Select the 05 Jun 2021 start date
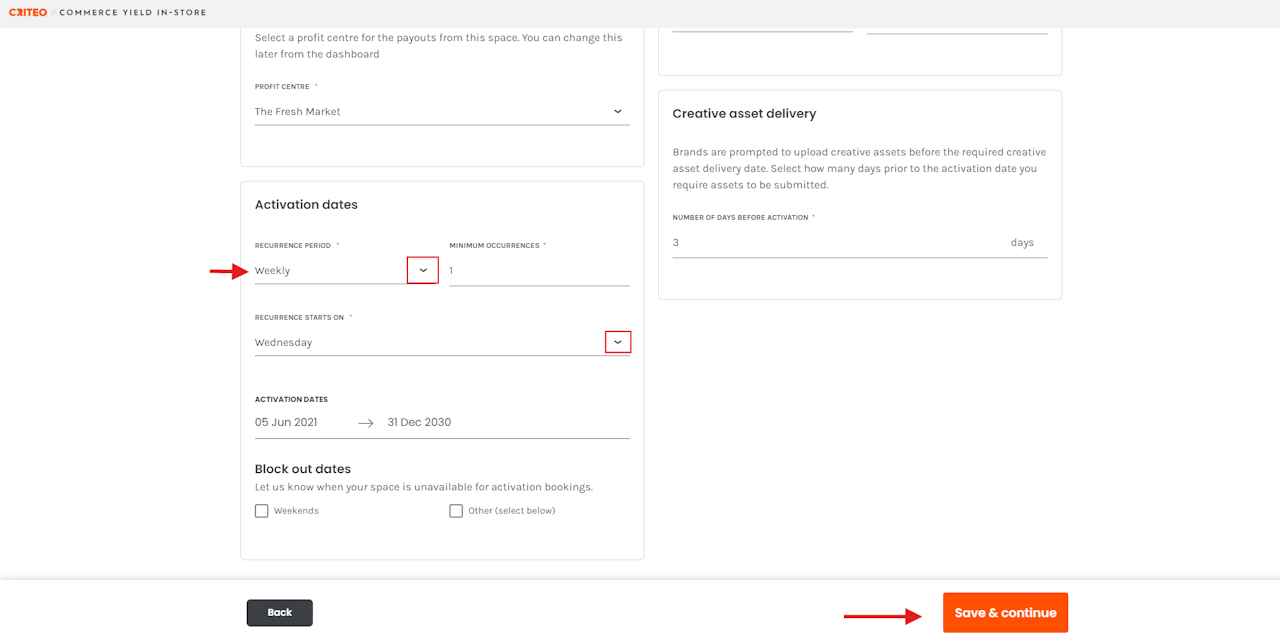The height and width of the screenshot is (639, 1280). (286, 423)
